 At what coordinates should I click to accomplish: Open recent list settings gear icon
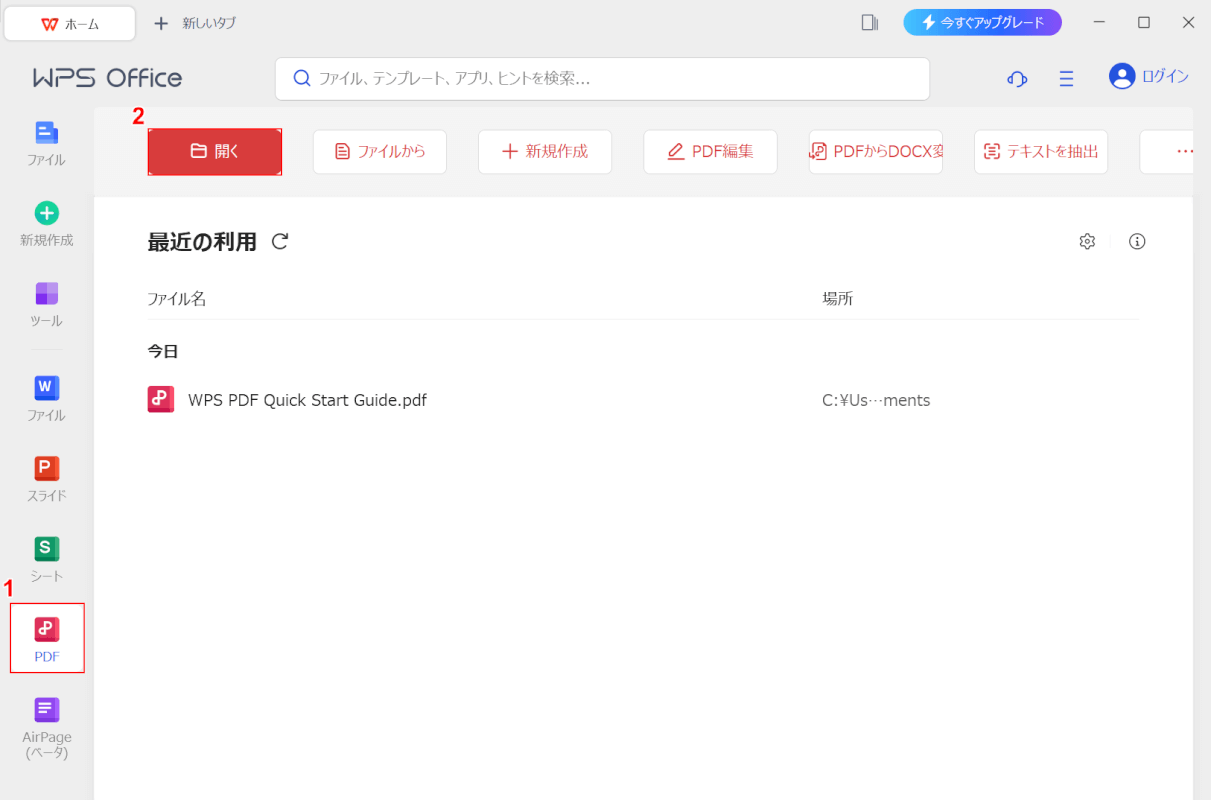coord(1087,241)
